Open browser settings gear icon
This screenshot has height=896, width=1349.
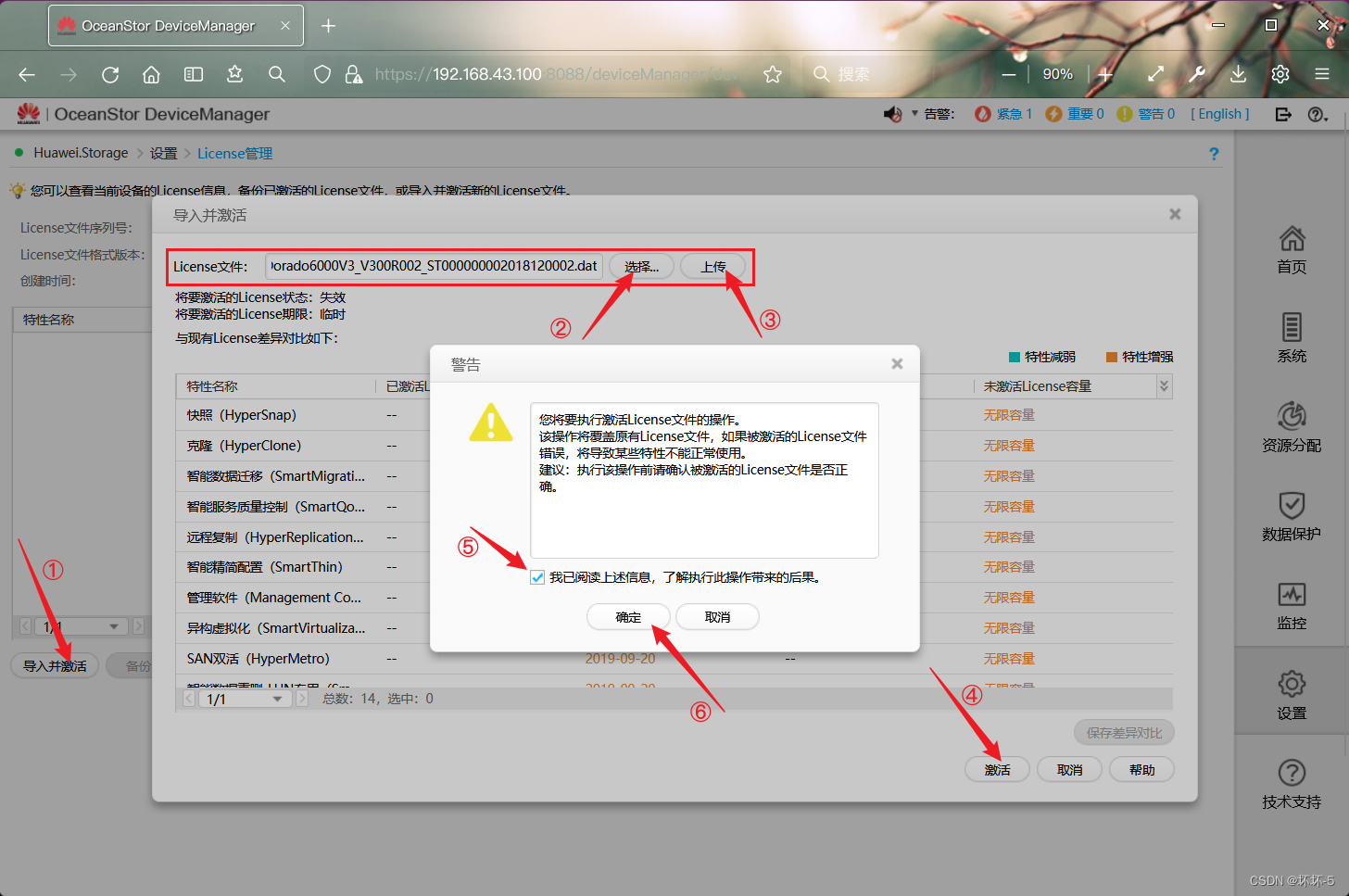click(1280, 74)
